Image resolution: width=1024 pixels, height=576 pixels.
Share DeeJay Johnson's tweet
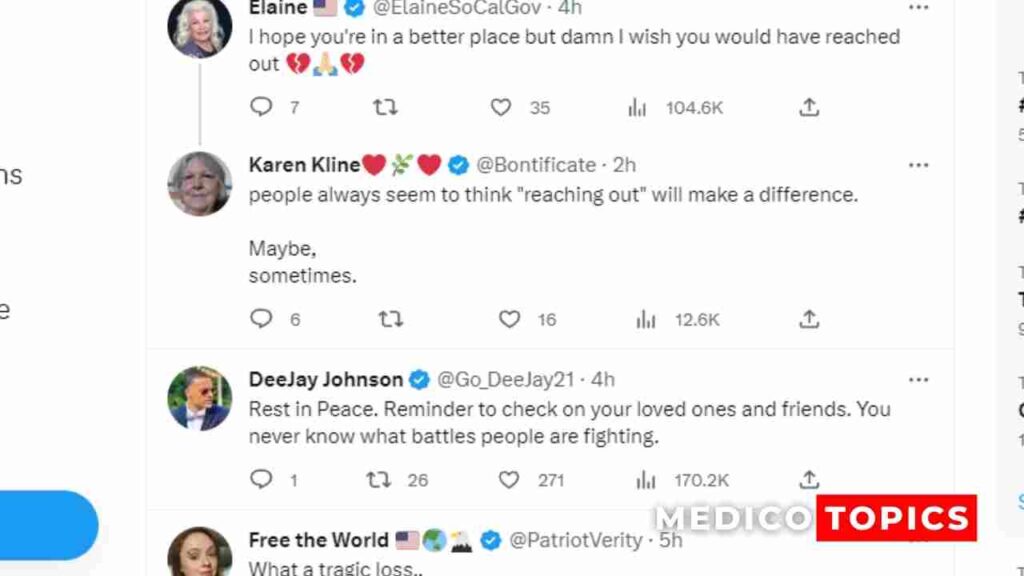(x=809, y=479)
